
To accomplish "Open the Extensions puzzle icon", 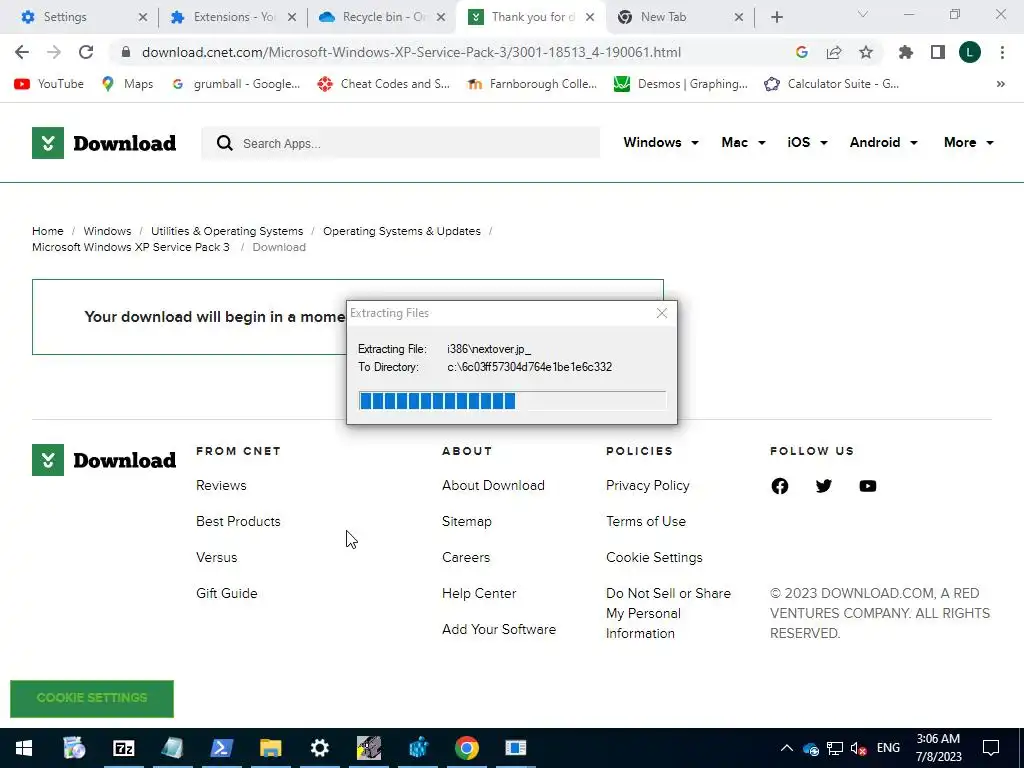I will [906, 52].
